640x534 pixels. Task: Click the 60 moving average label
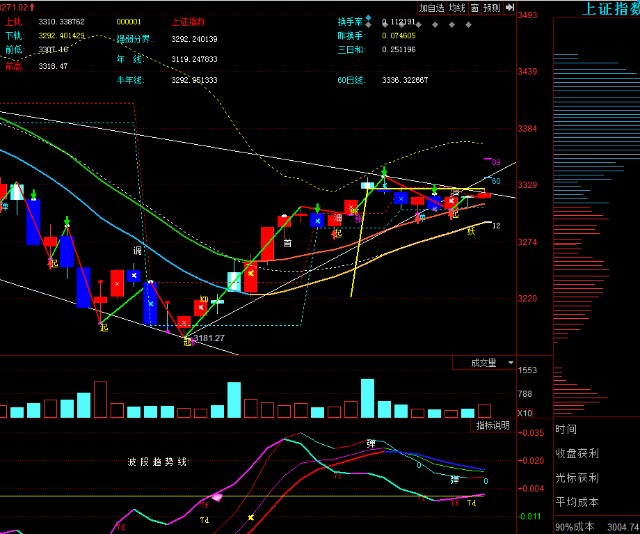coord(496,181)
